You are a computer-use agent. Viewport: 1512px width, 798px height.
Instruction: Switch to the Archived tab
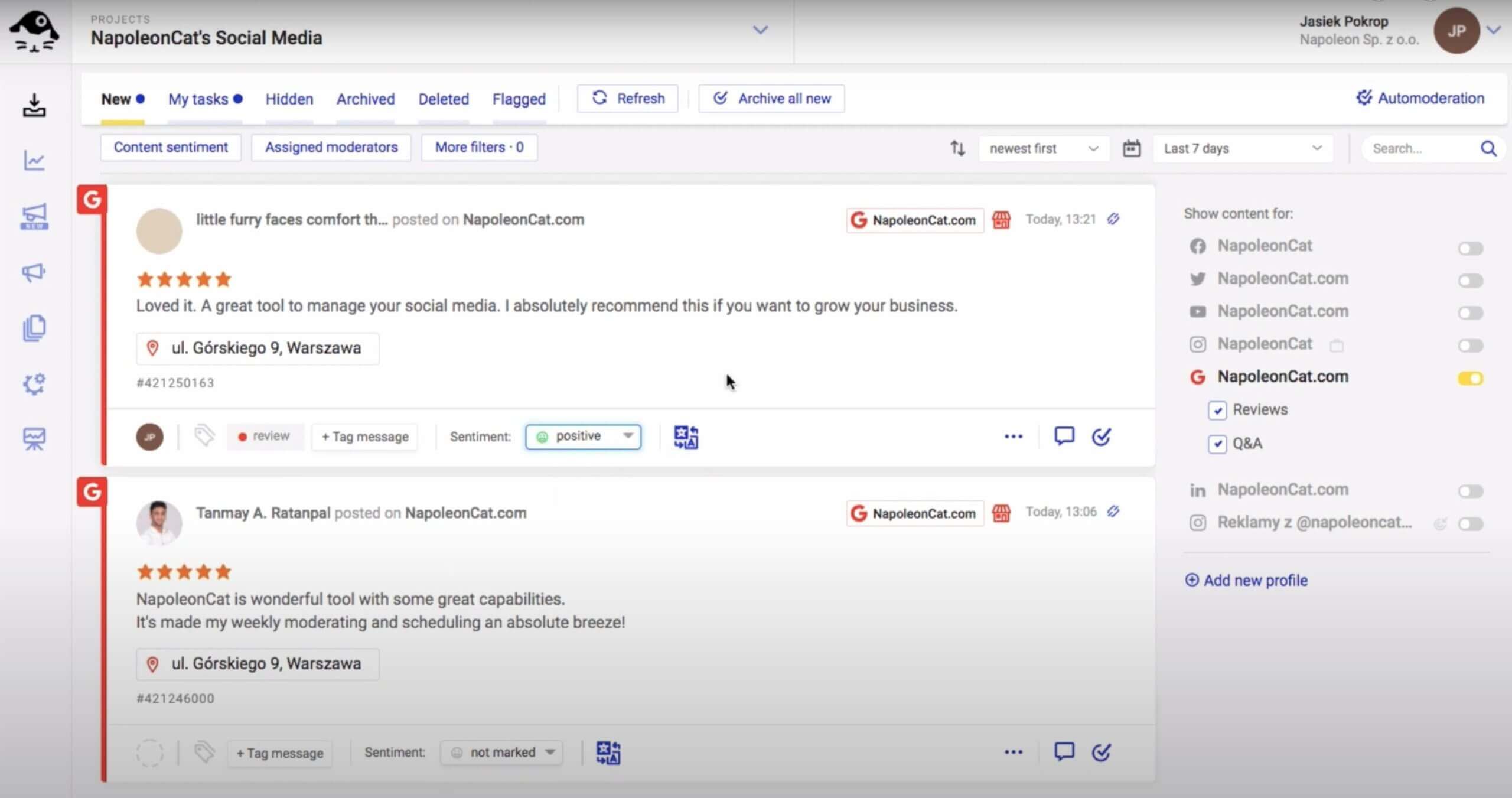(x=366, y=99)
